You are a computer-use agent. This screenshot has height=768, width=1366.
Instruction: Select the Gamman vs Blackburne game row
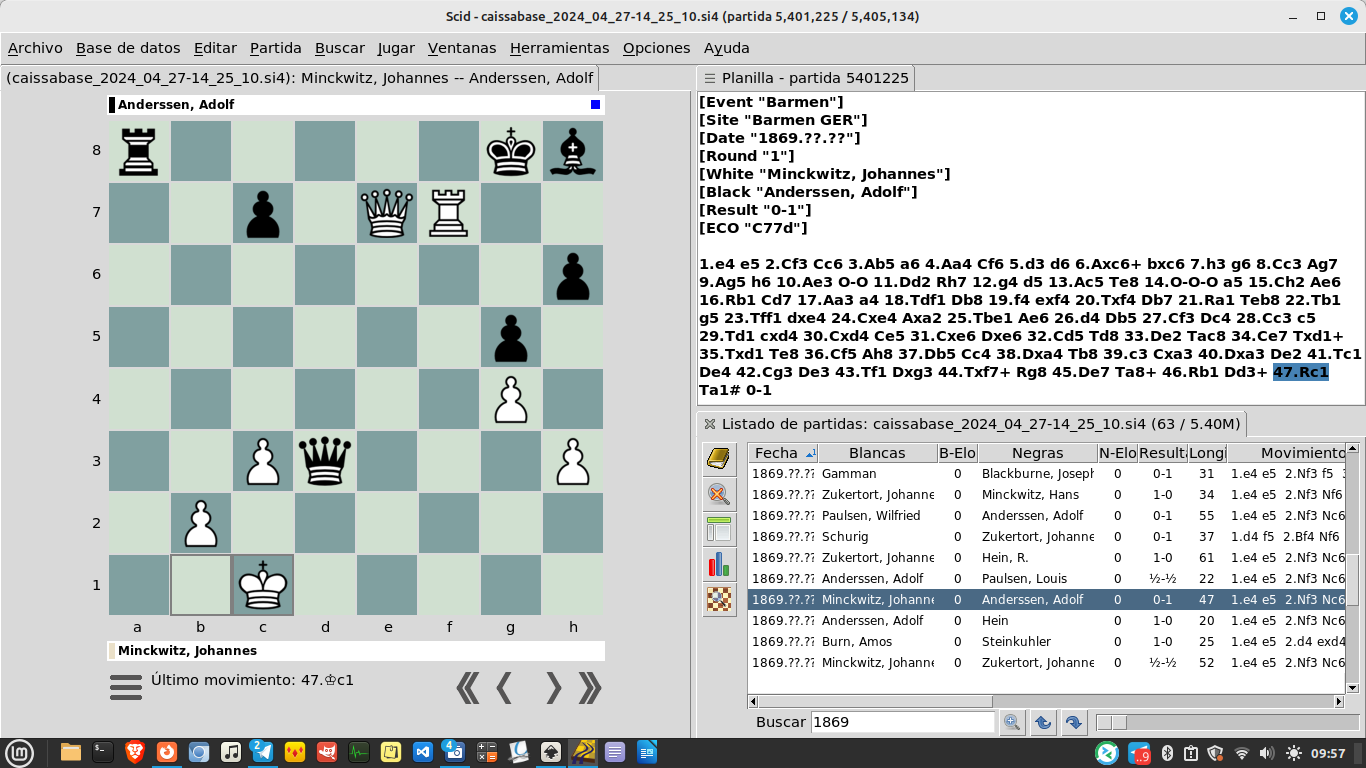click(1046, 474)
